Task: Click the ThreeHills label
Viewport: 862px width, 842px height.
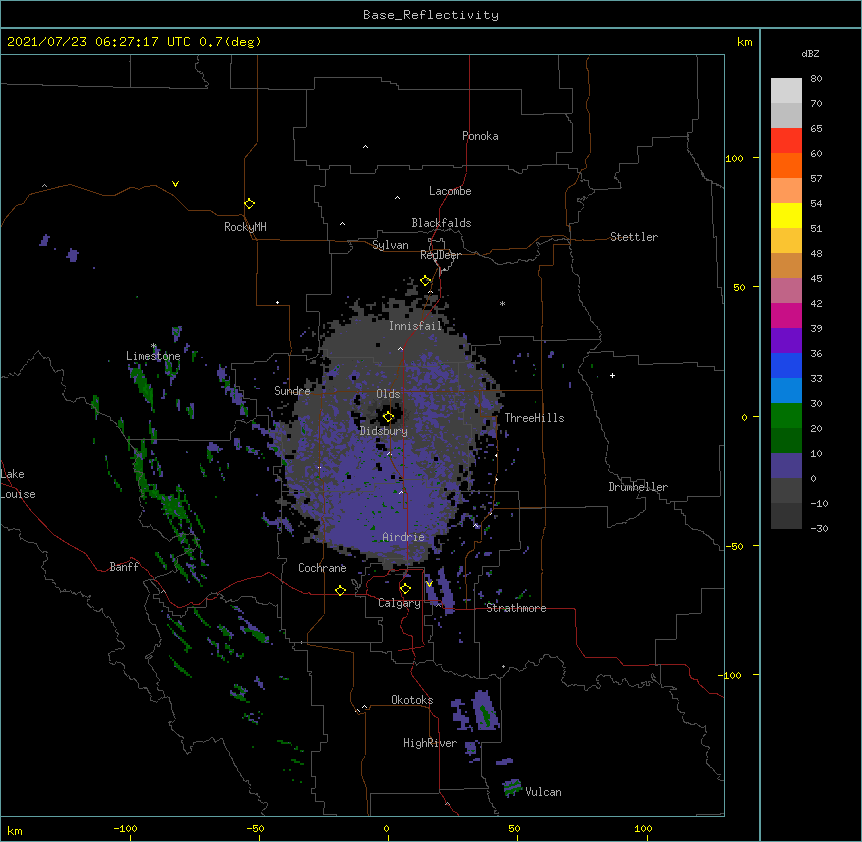Action: [534, 418]
